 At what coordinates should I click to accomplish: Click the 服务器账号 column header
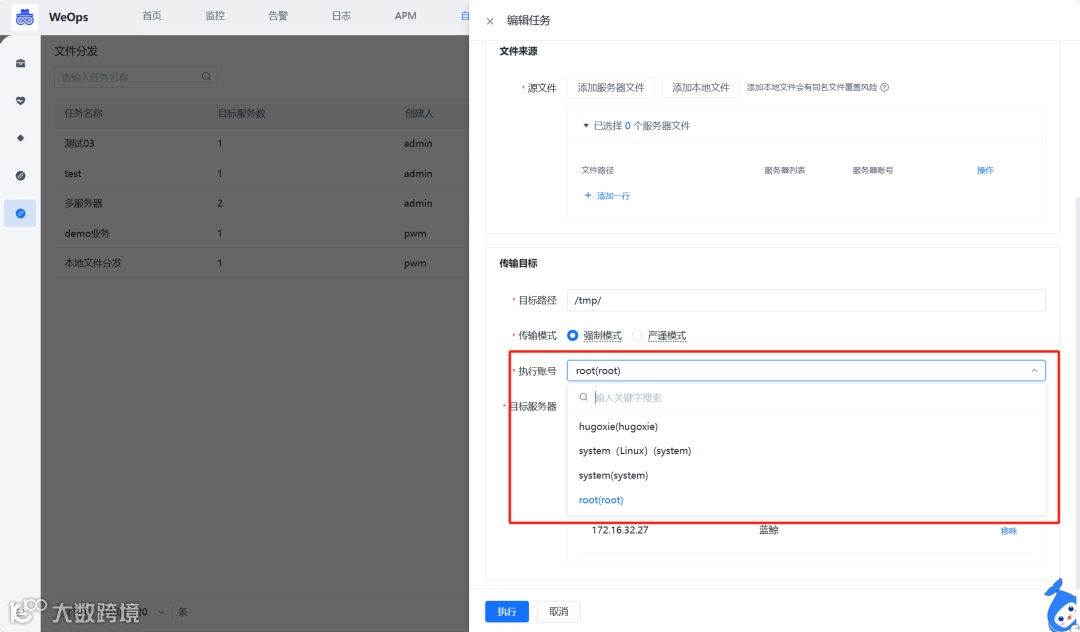tap(873, 170)
